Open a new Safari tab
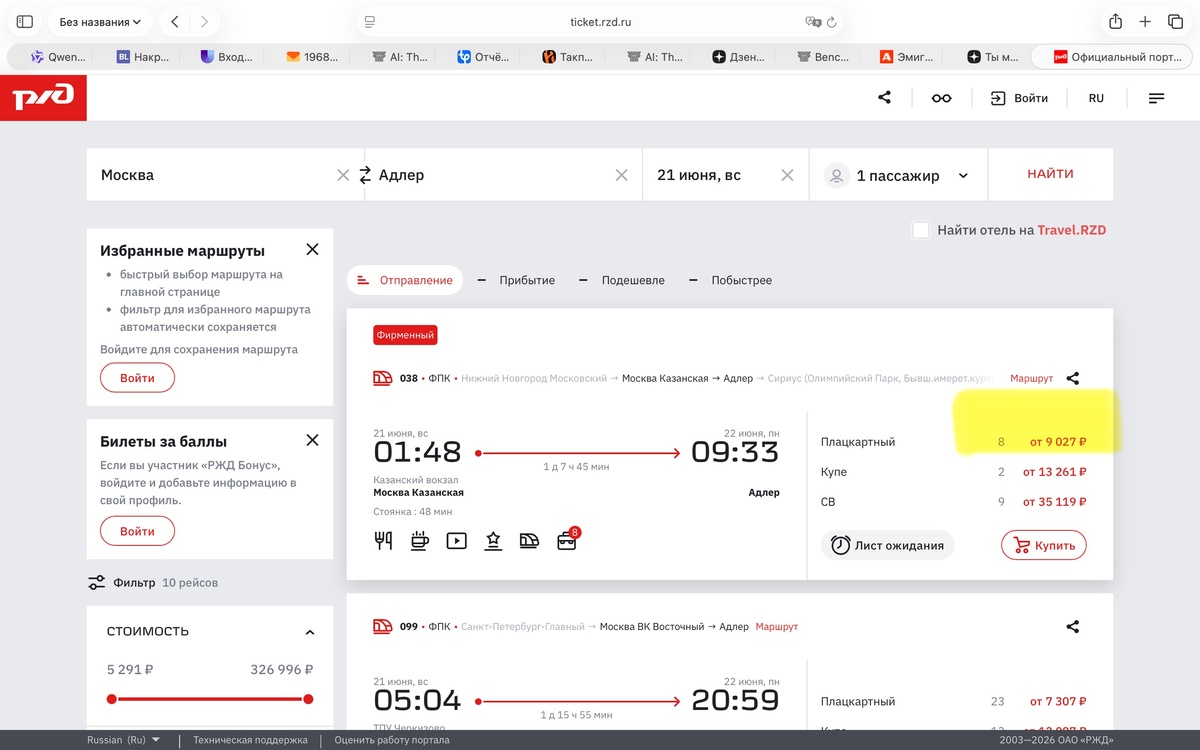The image size is (1200, 750). point(1146,21)
